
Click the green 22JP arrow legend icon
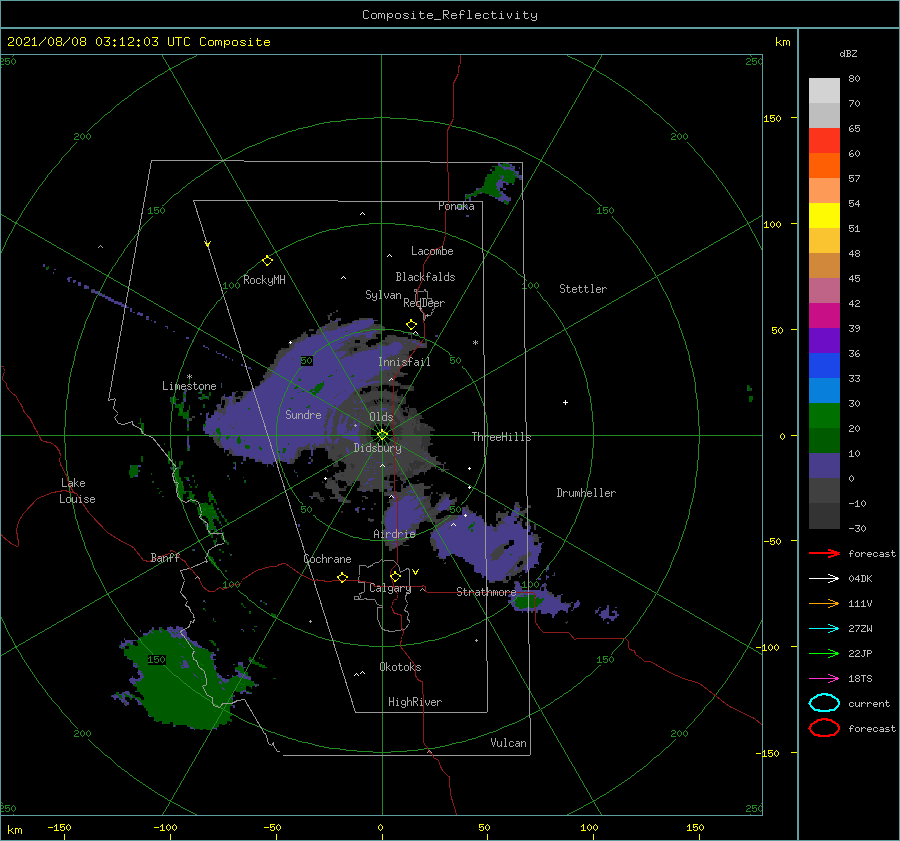(824, 653)
